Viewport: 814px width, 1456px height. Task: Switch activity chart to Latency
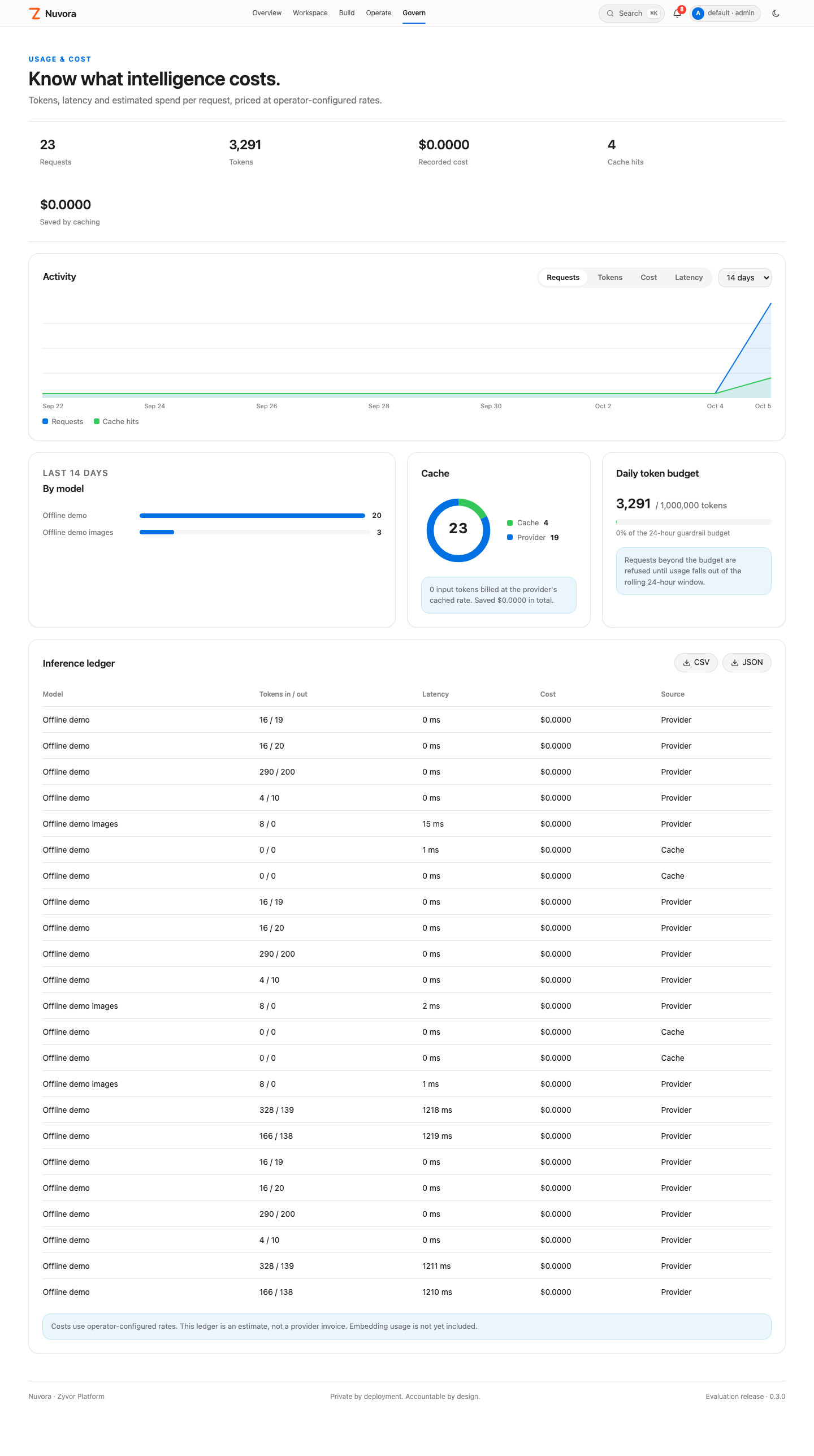pyautogui.click(x=689, y=278)
